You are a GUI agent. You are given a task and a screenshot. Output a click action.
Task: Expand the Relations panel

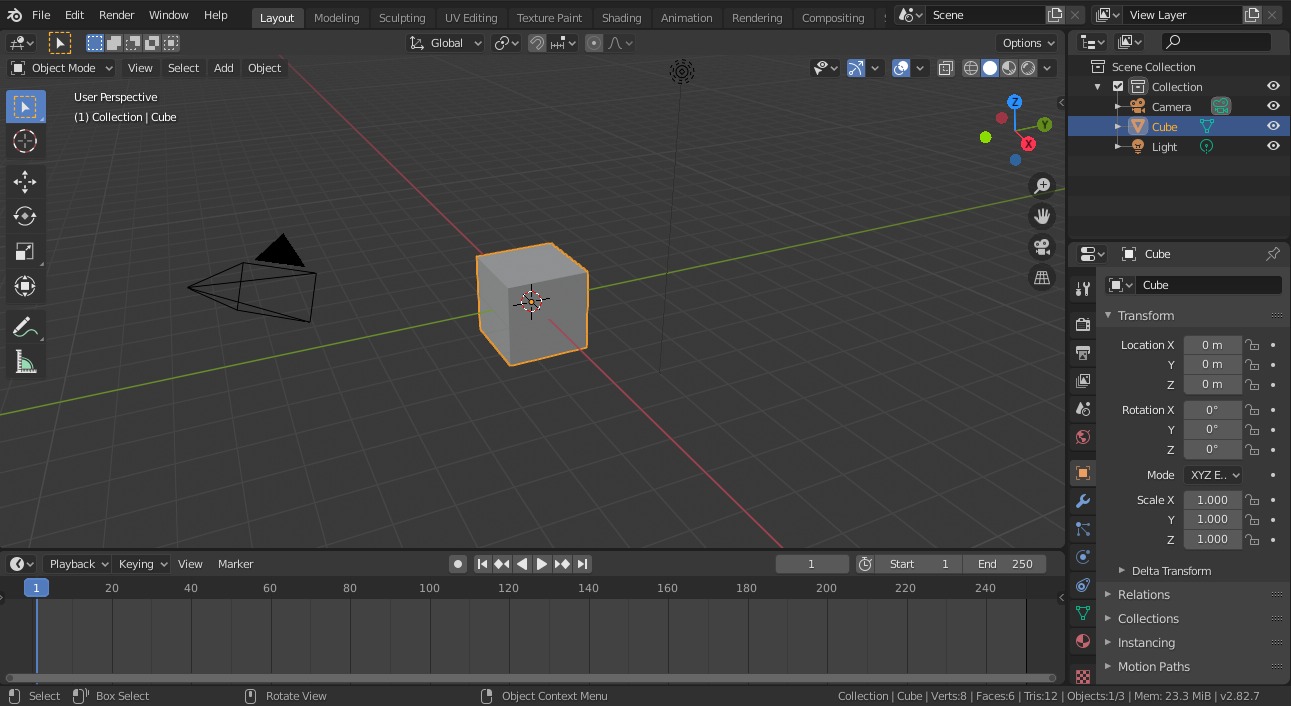tap(1142, 595)
